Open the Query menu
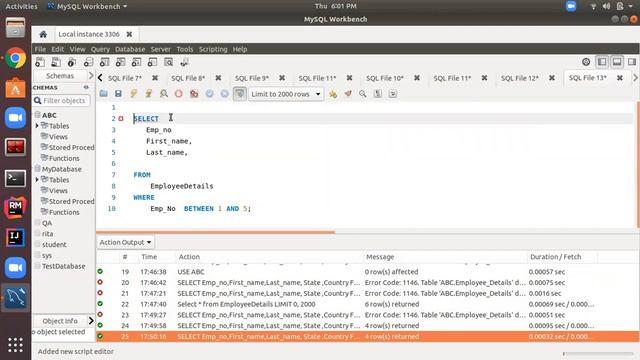Viewport: 640px width, 360px height. point(100,49)
